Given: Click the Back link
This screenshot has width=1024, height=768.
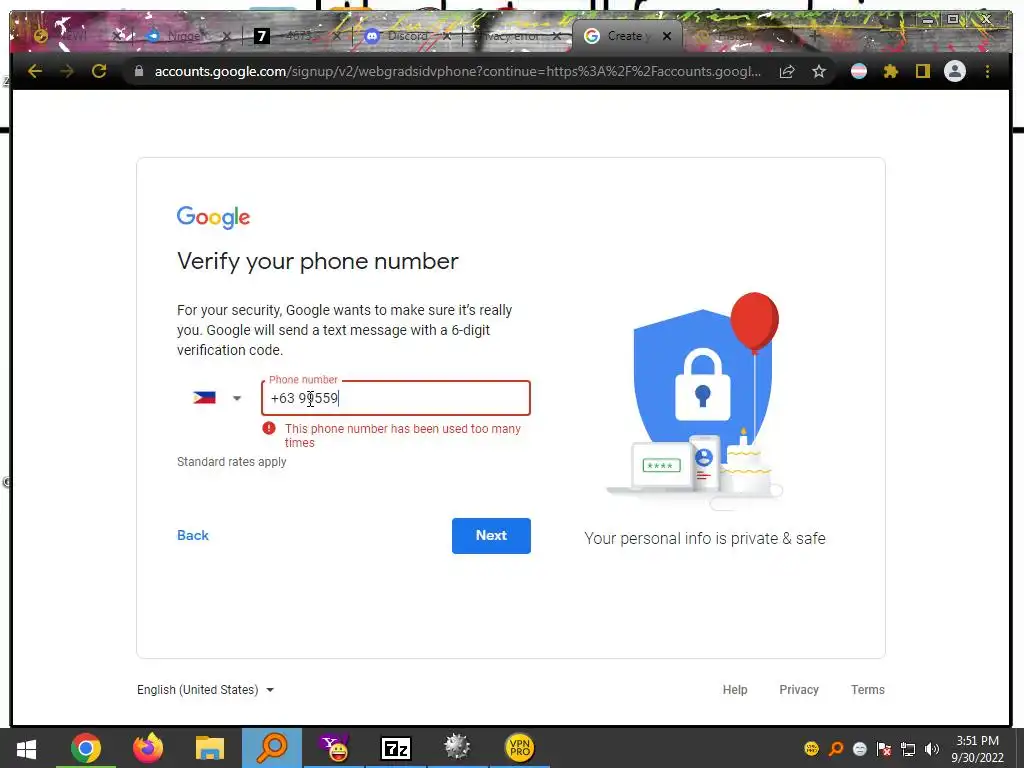Looking at the screenshot, I should [193, 536].
